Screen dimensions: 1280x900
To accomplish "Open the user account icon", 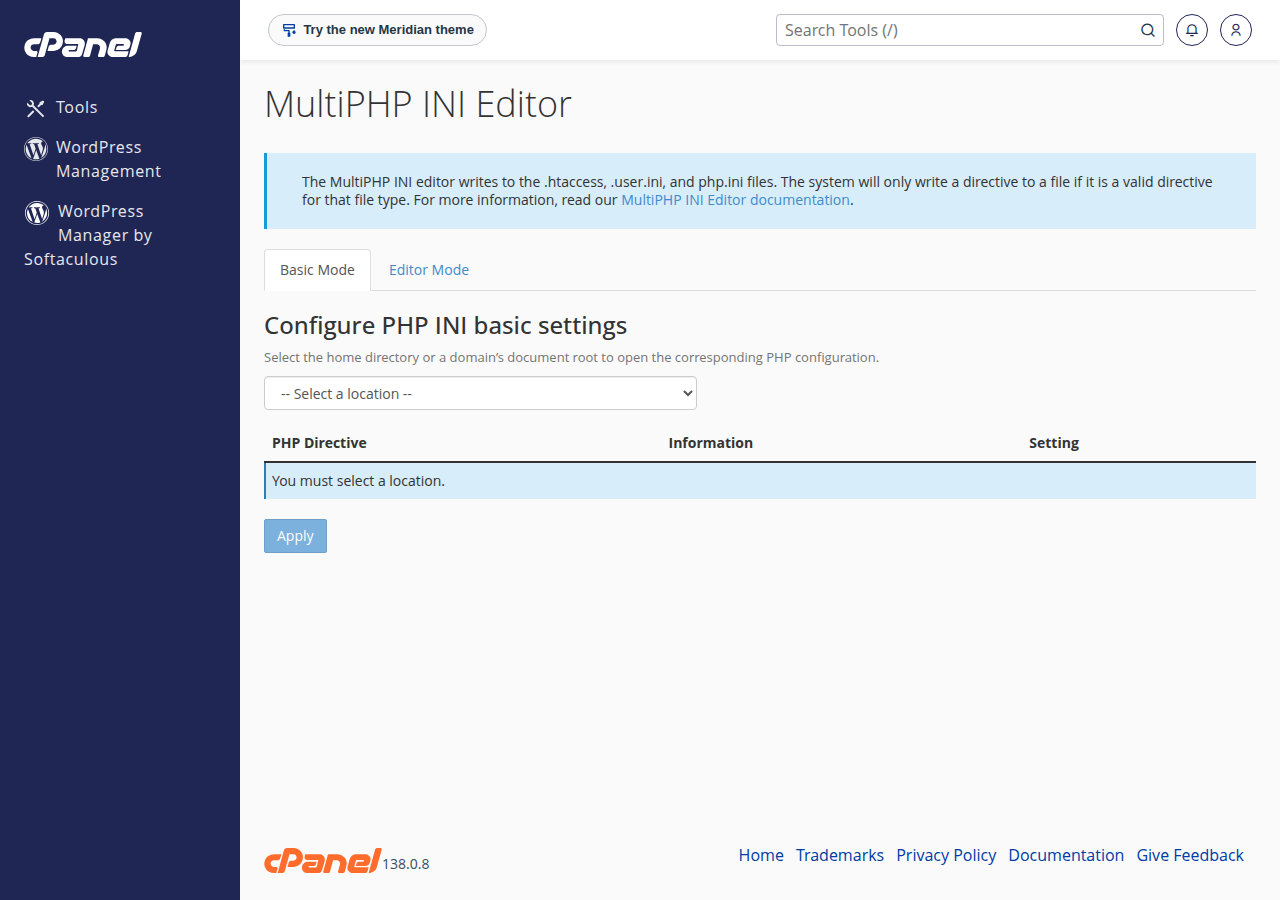I will click(x=1236, y=30).
